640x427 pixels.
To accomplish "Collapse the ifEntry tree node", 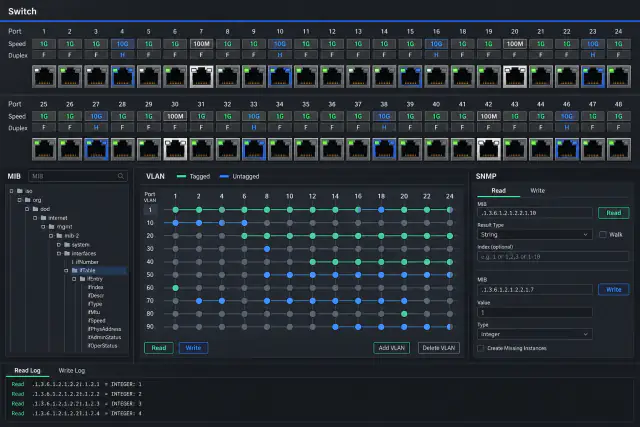I will (74, 279).
